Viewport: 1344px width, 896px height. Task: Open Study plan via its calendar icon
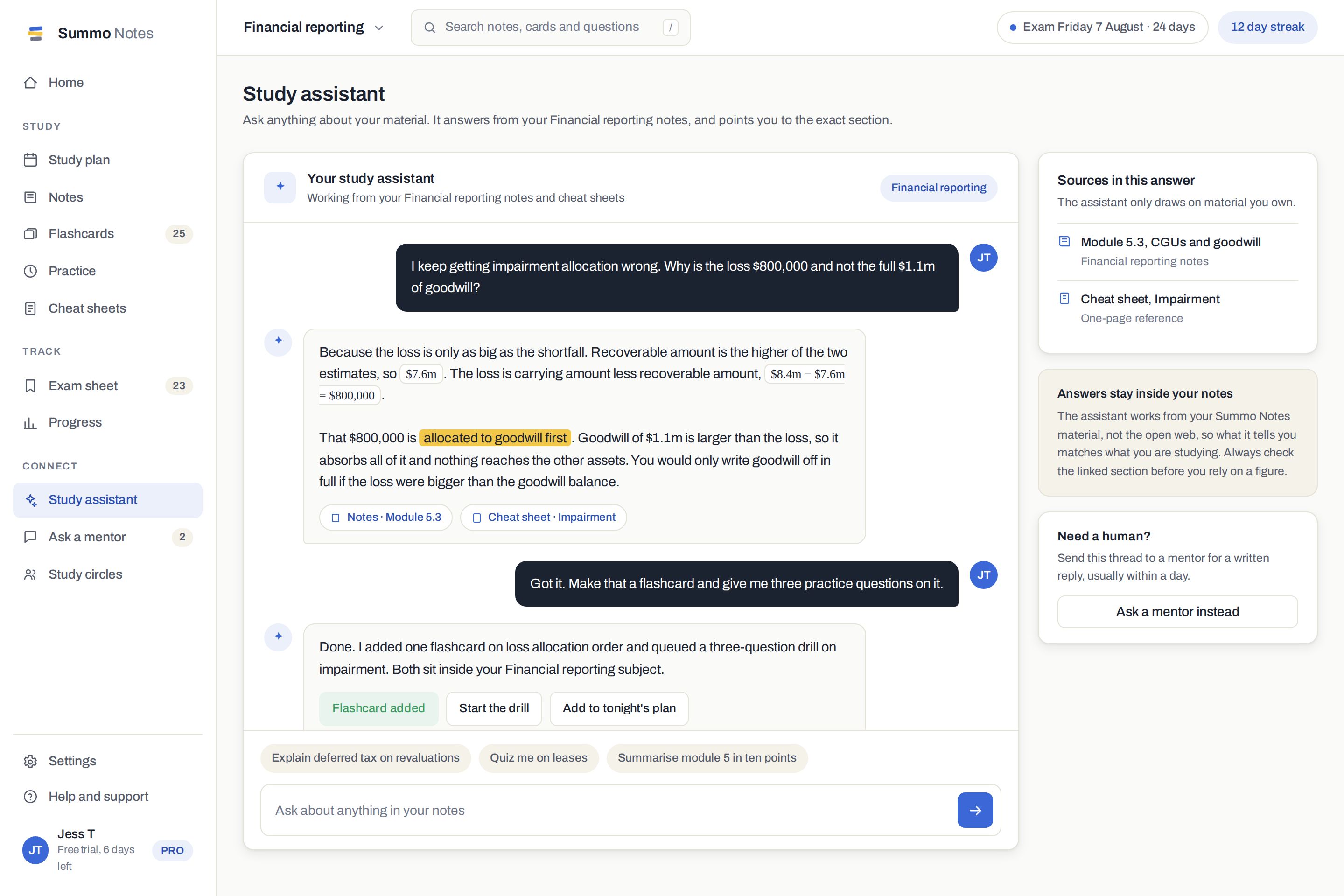coord(30,160)
